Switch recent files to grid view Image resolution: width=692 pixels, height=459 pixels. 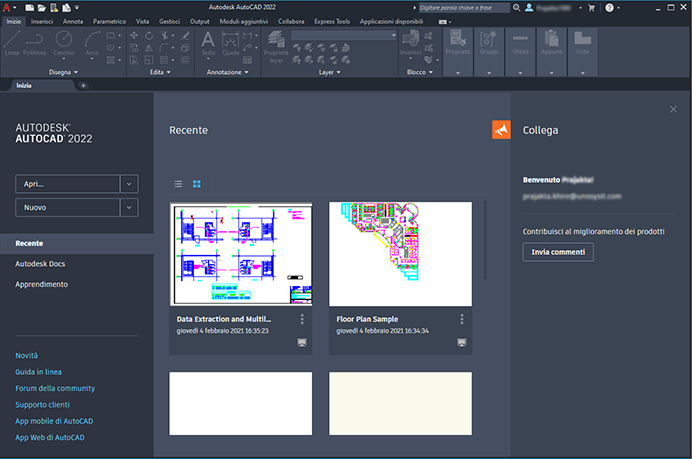tap(197, 184)
